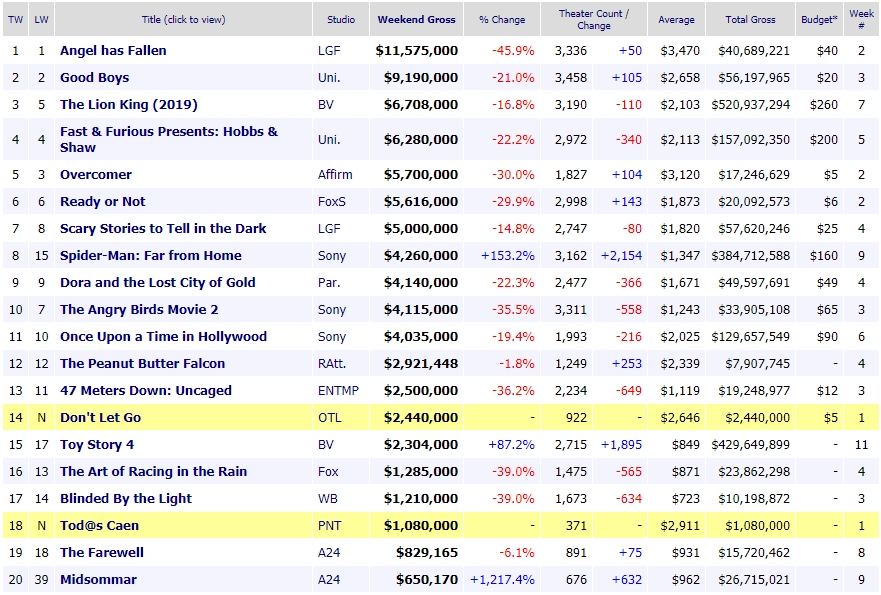Image resolution: width=881 pixels, height=595 pixels.
Task: Open the Tod@s Caen title link
Action: point(99,525)
